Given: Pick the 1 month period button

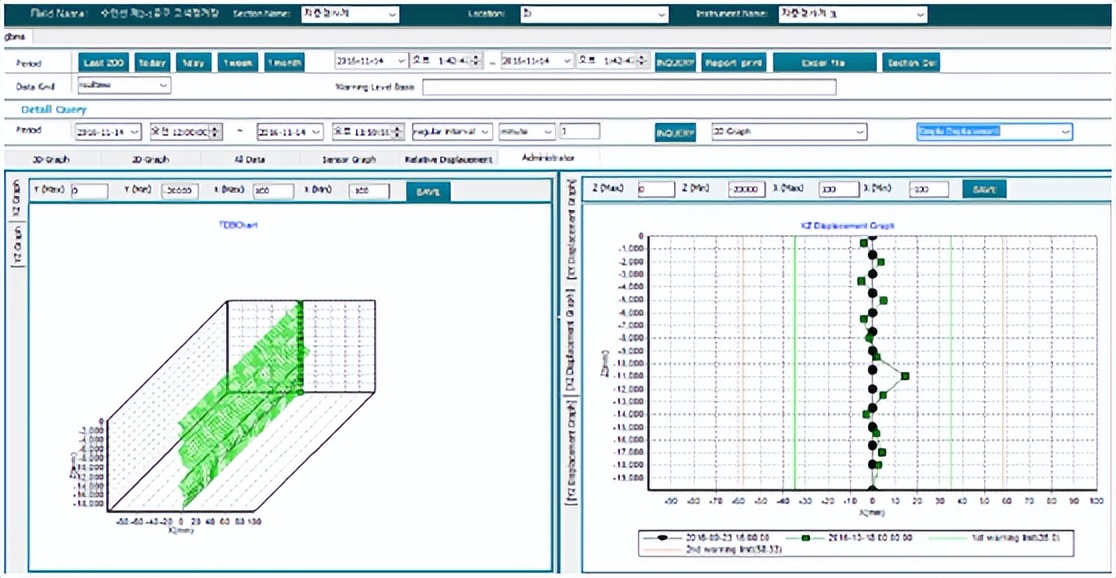Looking at the screenshot, I should coord(285,62).
